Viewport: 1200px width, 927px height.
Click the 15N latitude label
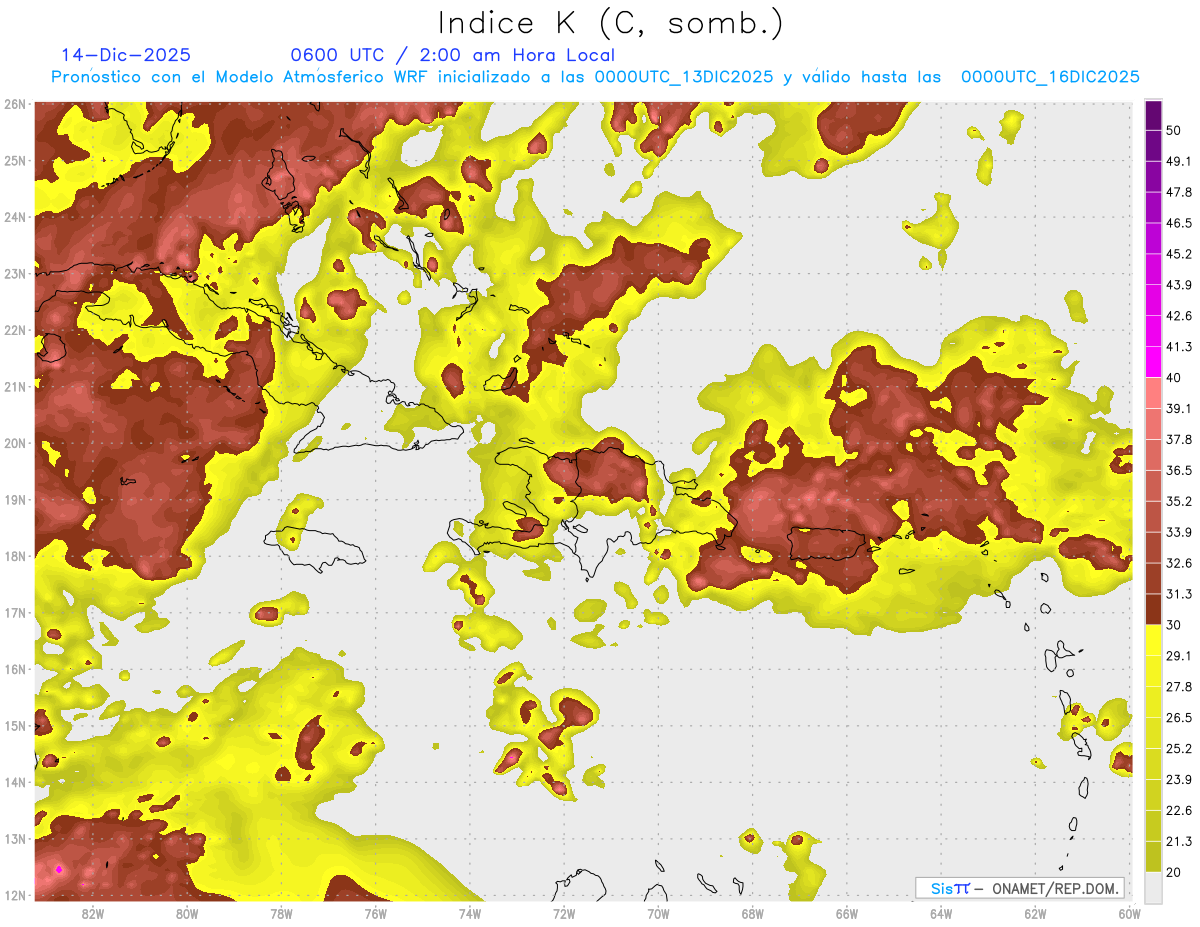coord(15,725)
